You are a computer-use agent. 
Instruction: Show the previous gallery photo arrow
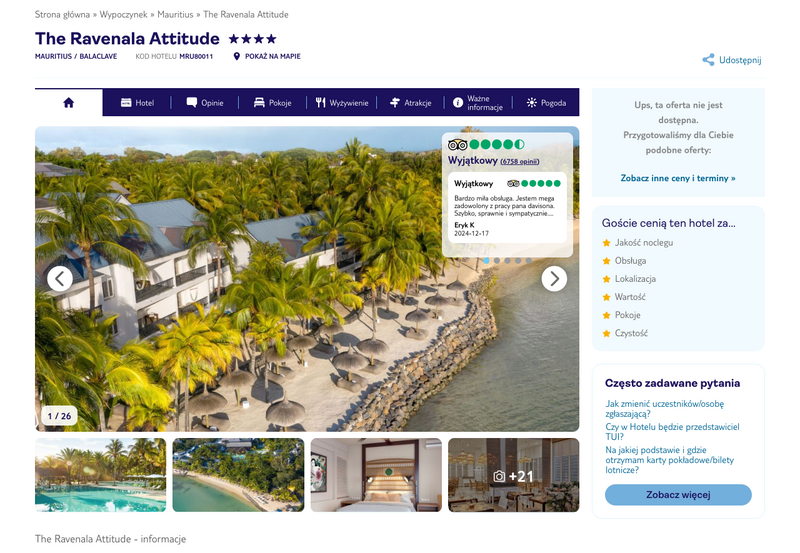pyautogui.click(x=60, y=279)
